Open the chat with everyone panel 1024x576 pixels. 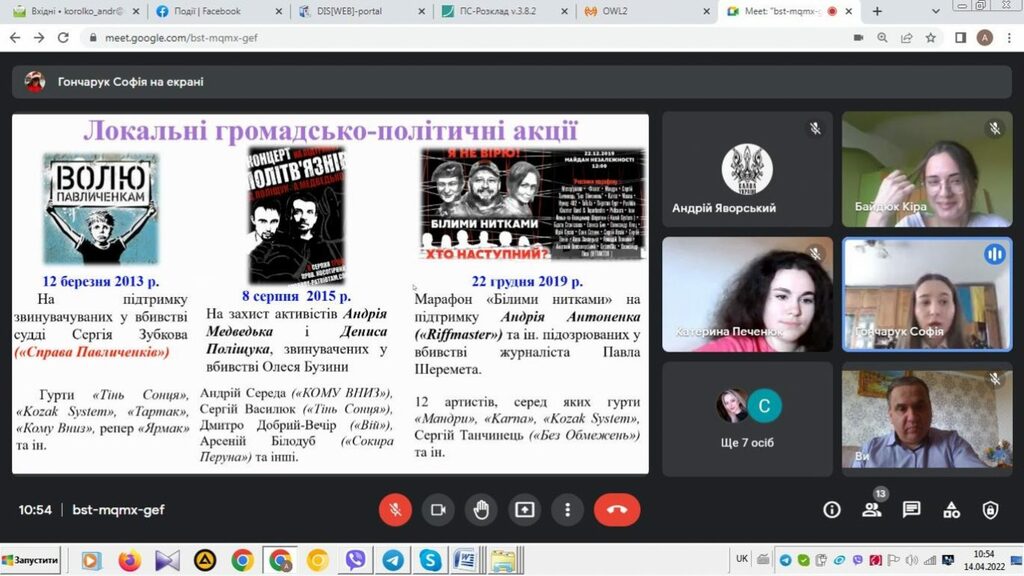click(911, 510)
